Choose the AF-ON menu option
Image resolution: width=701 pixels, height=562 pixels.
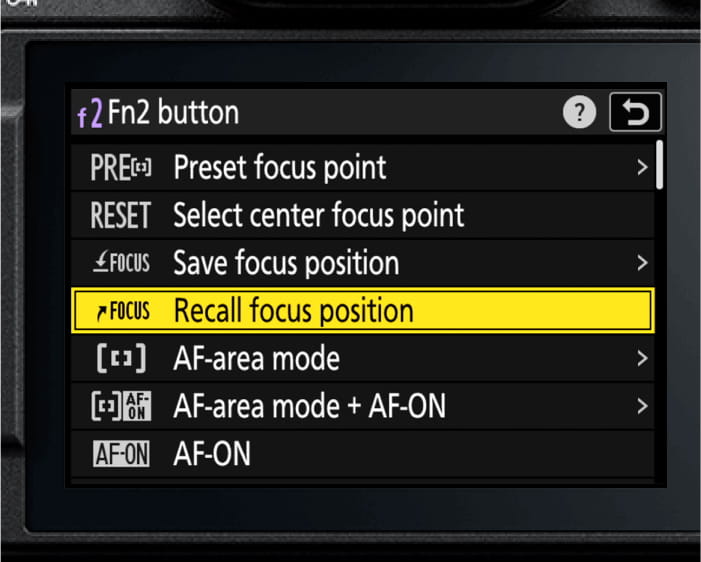(x=212, y=455)
